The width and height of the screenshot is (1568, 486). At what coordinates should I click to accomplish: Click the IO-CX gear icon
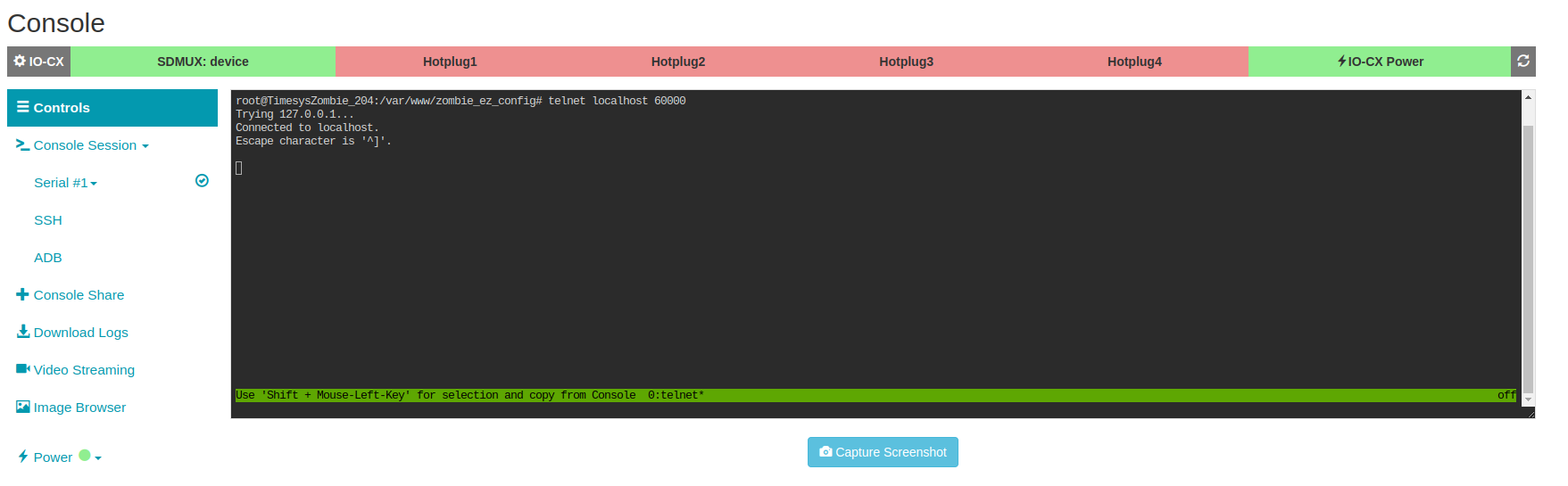point(20,62)
